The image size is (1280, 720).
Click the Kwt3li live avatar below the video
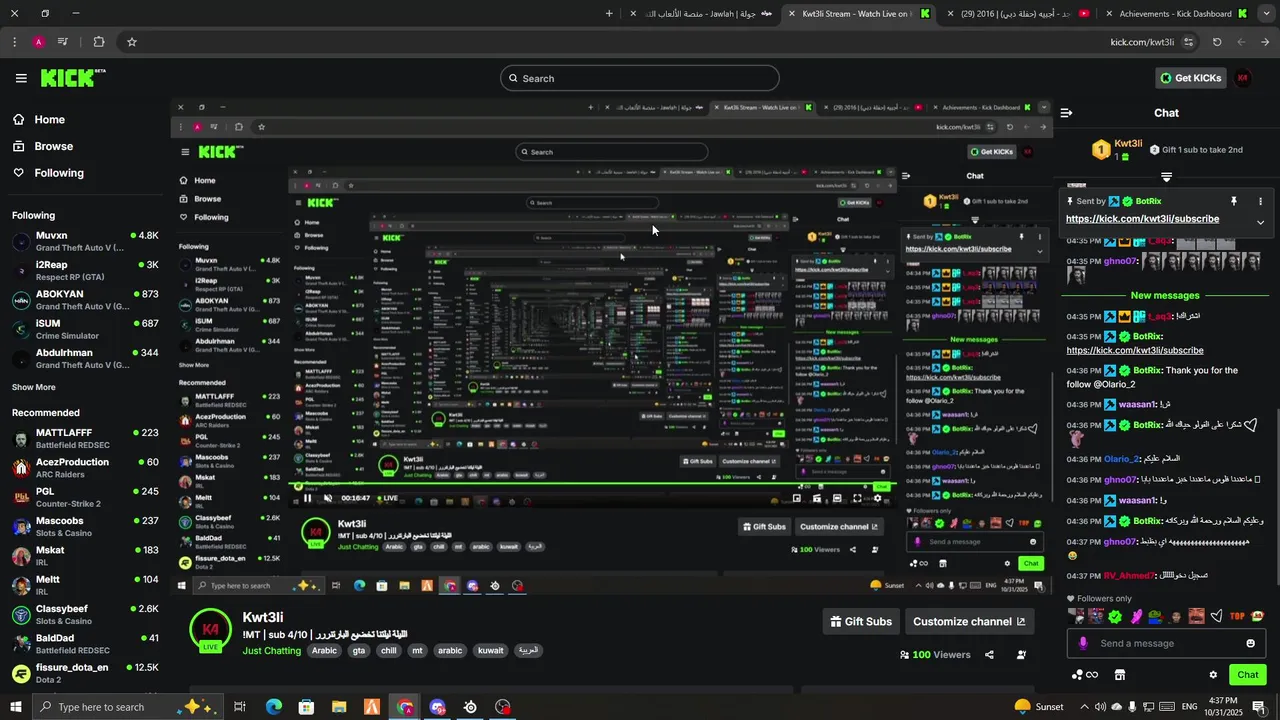tap(210, 630)
